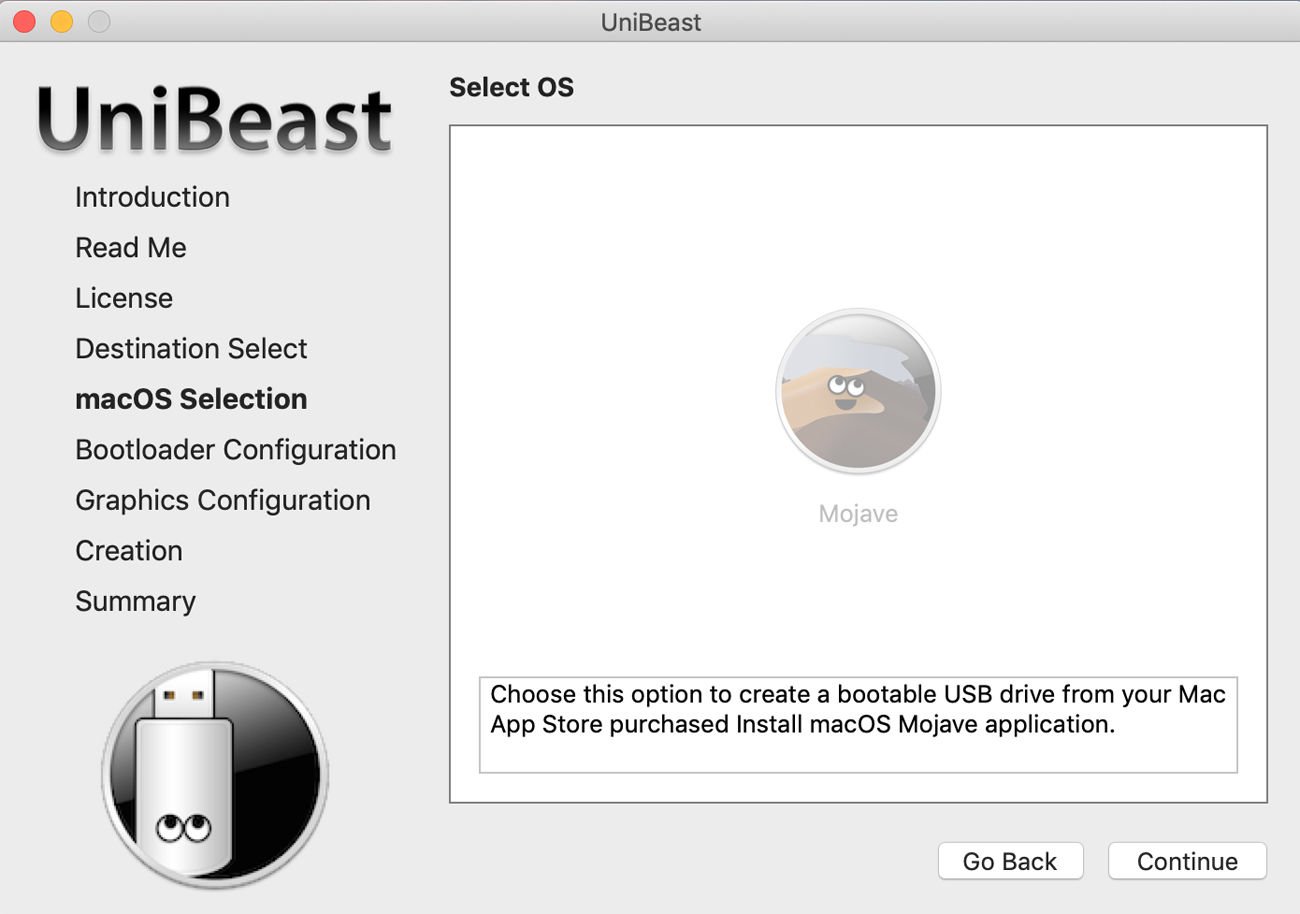The height and width of the screenshot is (914, 1300).
Task: Open the Read Me step
Action: click(x=130, y=247)
